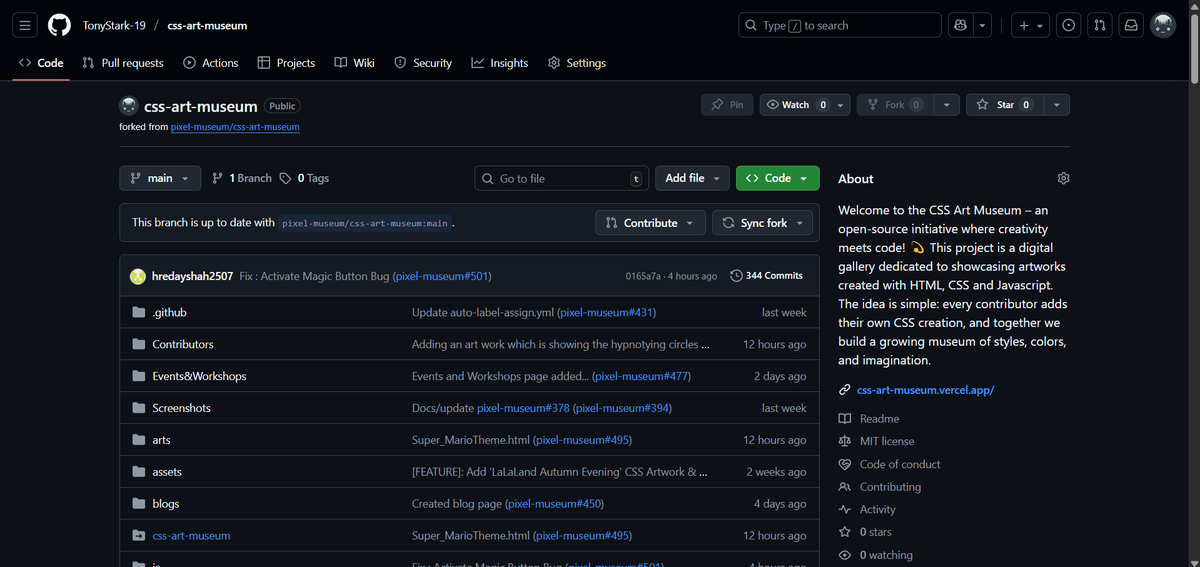Open the Wiki tab
1200x567 pixels.
355,63
